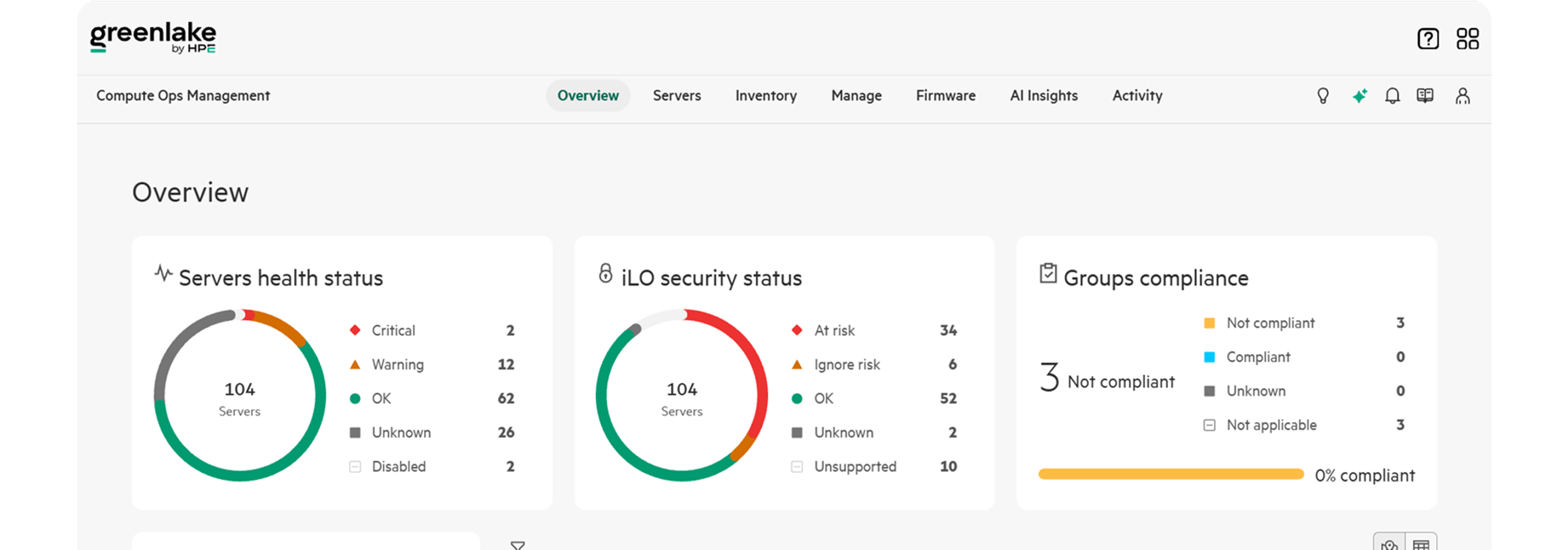Image resolution: width=1568 pixels, height=550 pixels.
Task: Click the Unknown count 26
Action: pyautogui.click(x=506, y=432)
